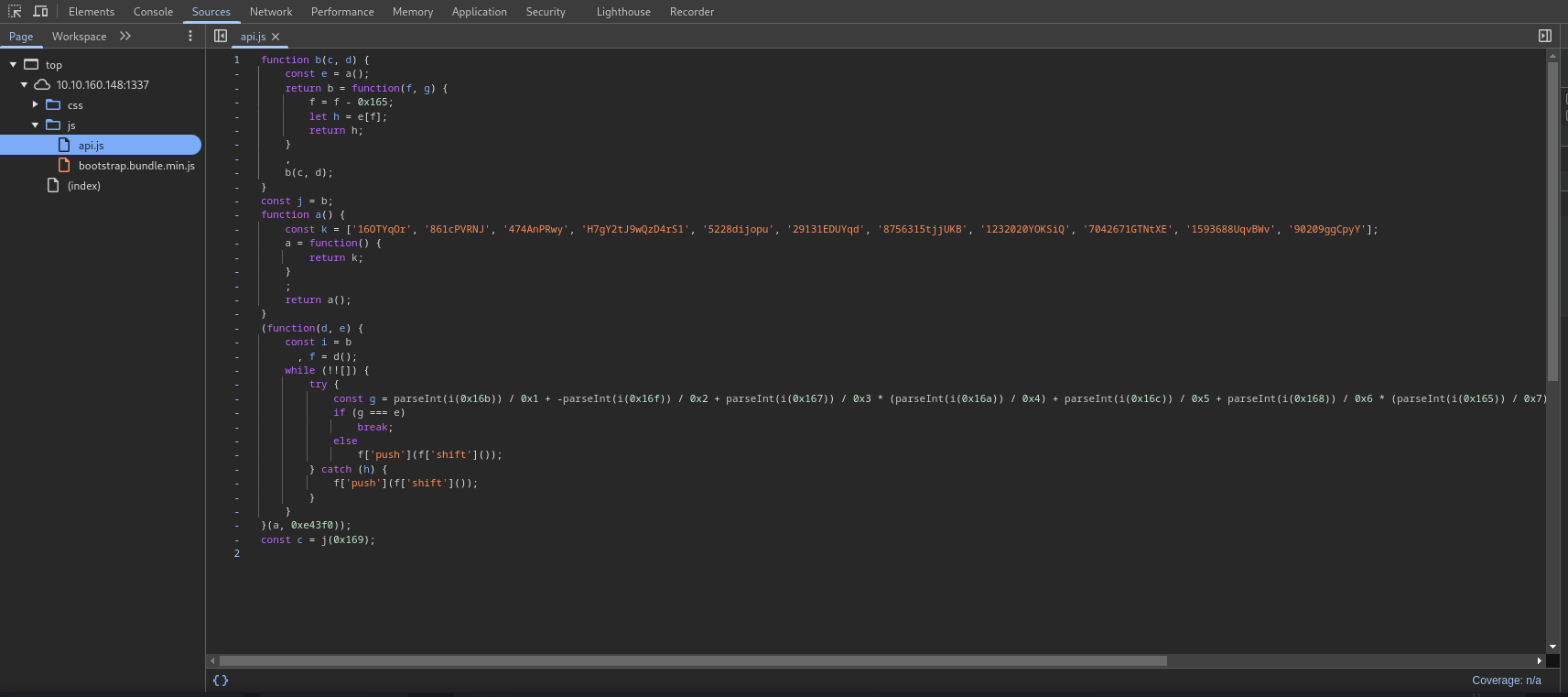Activate the inspect element picker icon

pyautogui.click(x=15, y=11)
